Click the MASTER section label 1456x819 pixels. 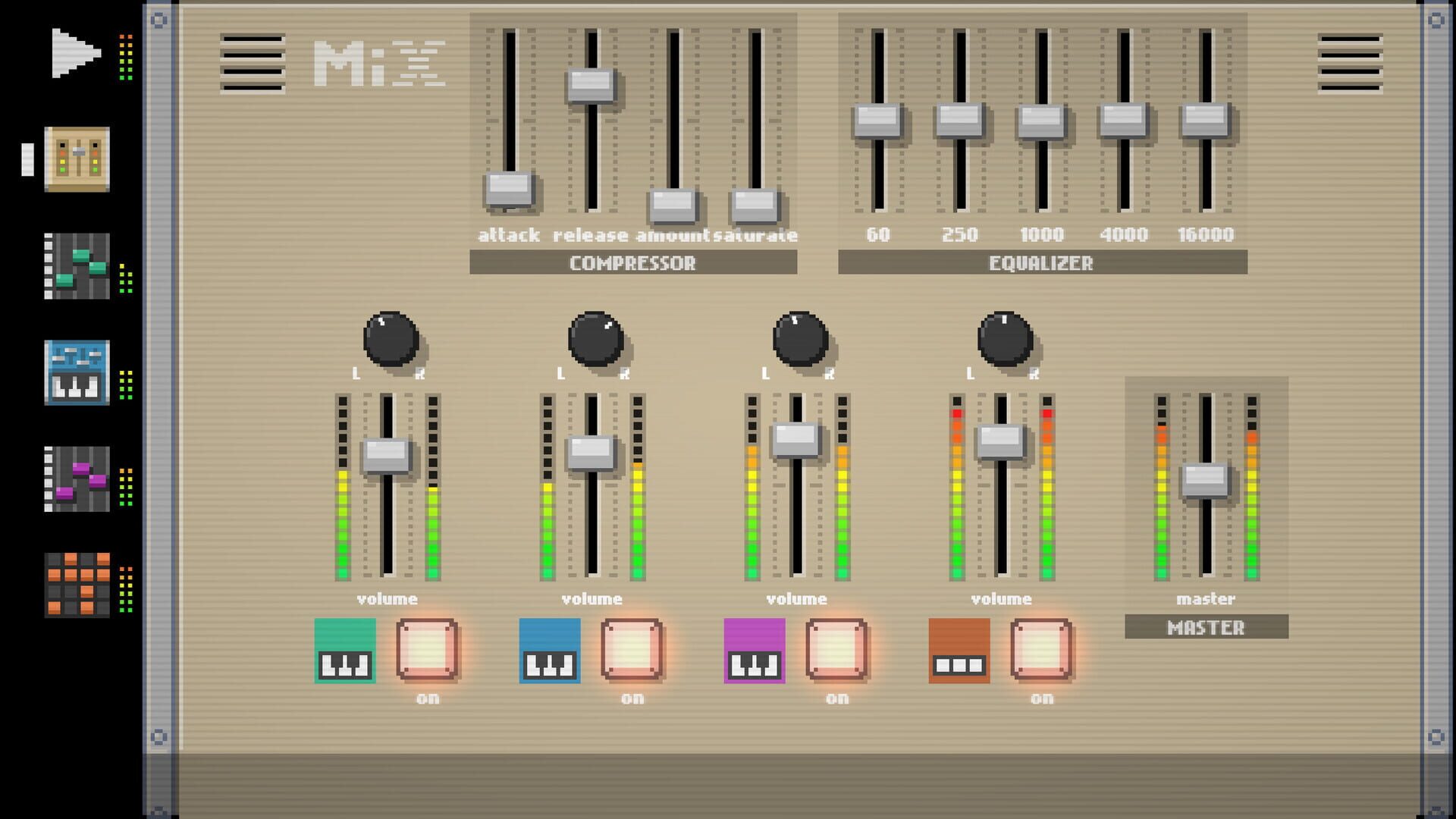tap(1207, 628)
